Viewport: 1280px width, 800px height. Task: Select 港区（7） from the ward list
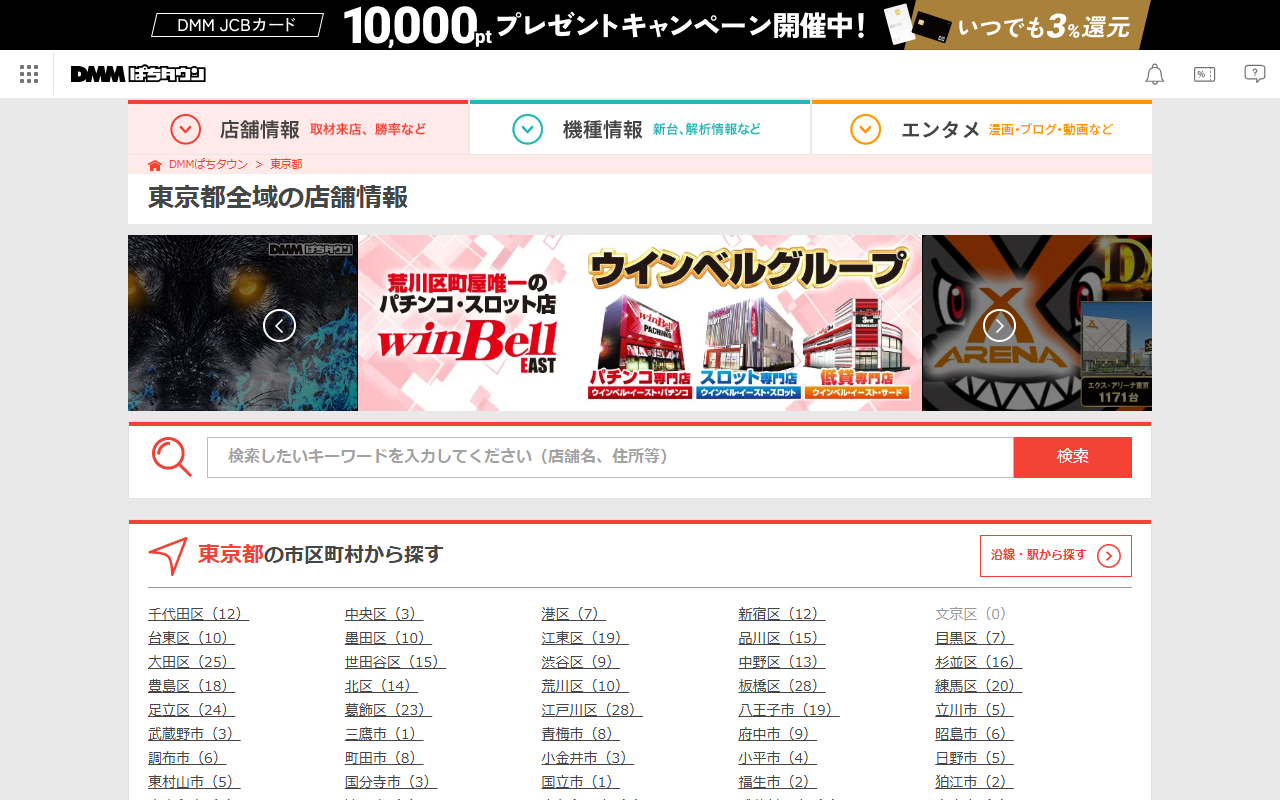click(574, 614)
